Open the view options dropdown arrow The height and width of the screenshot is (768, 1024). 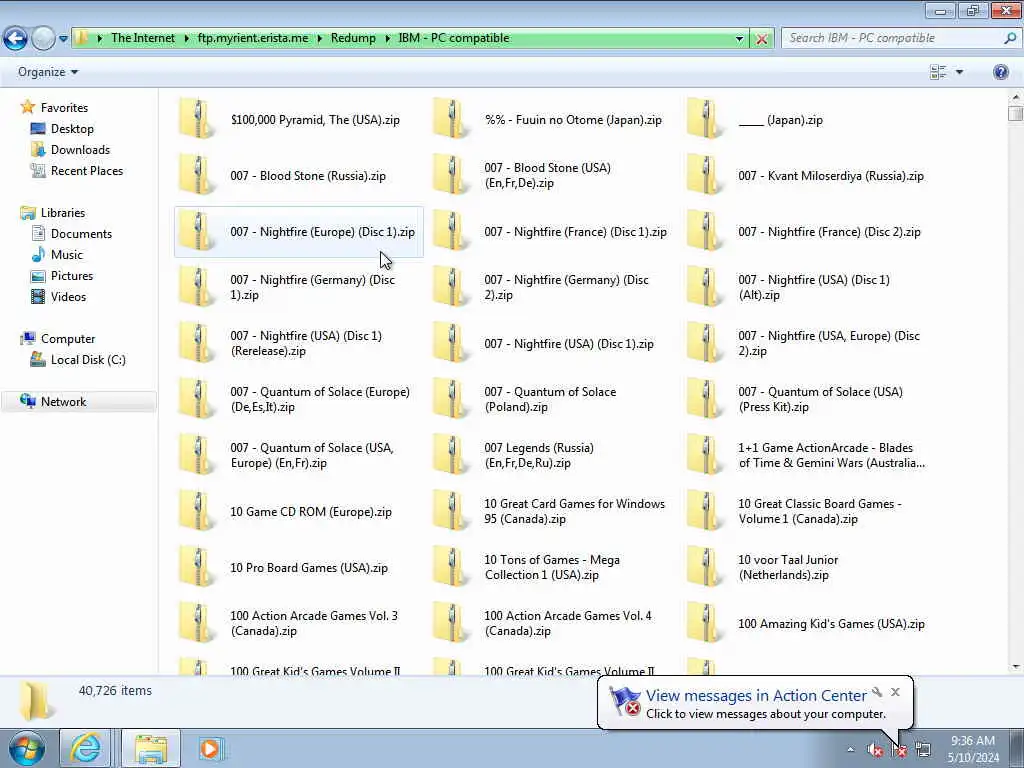click(x=959, y=72)
